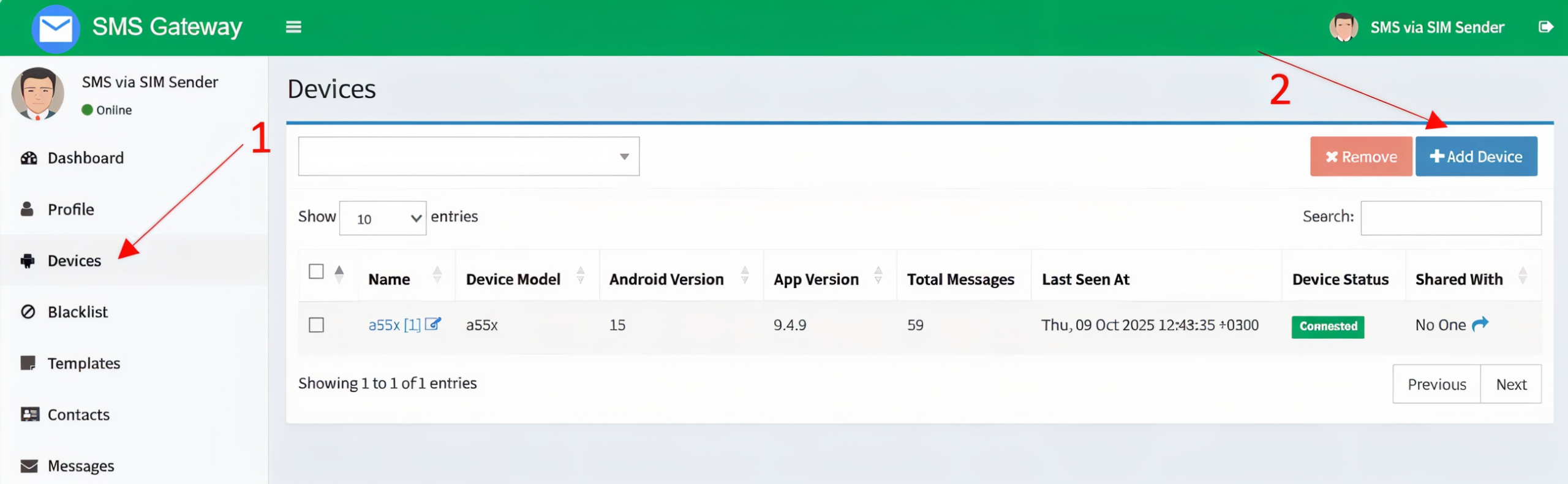Click the Contacts card icon in sidebar
Screen dimensions: 1568x484
29,415
